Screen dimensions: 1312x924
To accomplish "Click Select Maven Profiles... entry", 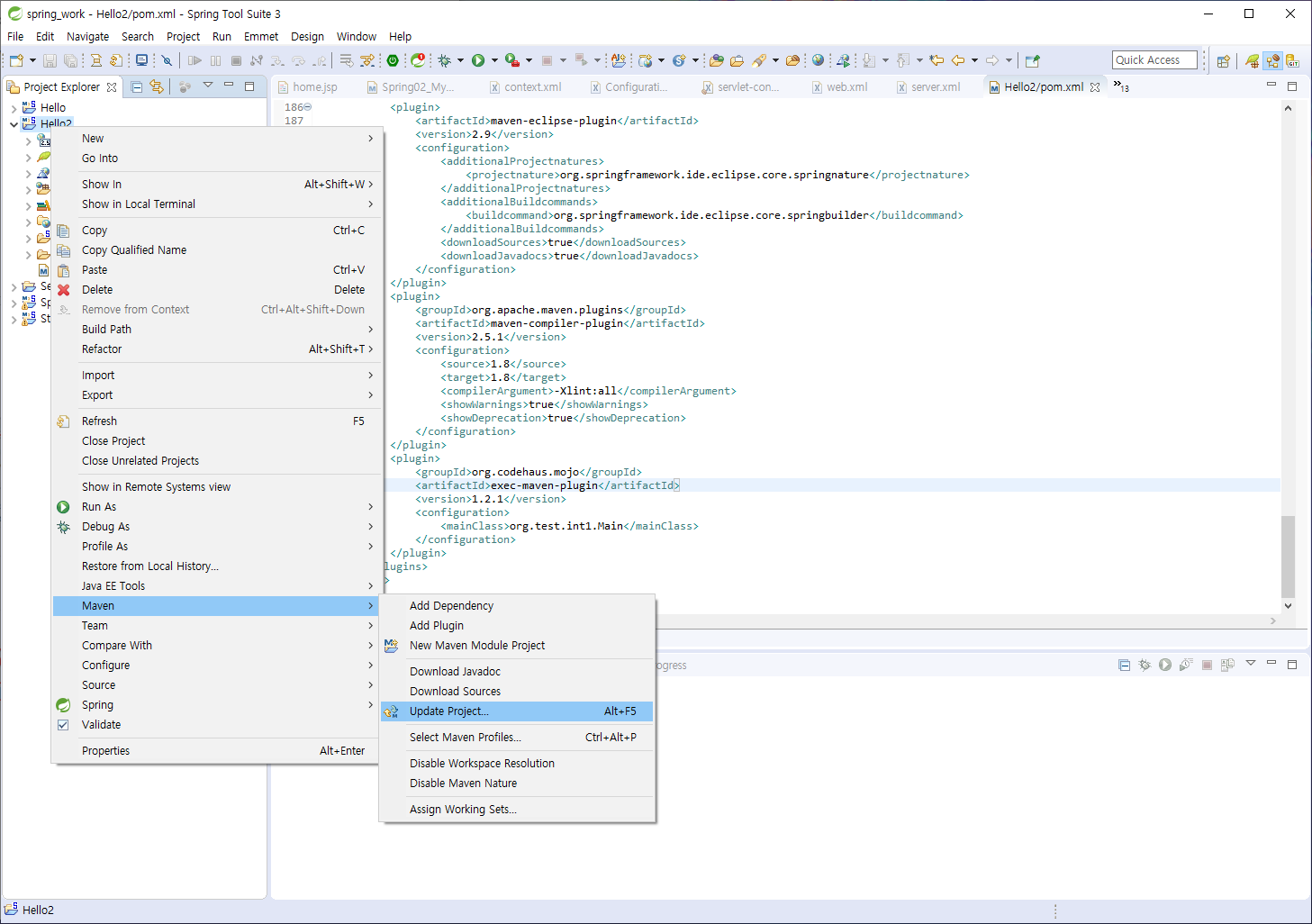I will (517, 738).
